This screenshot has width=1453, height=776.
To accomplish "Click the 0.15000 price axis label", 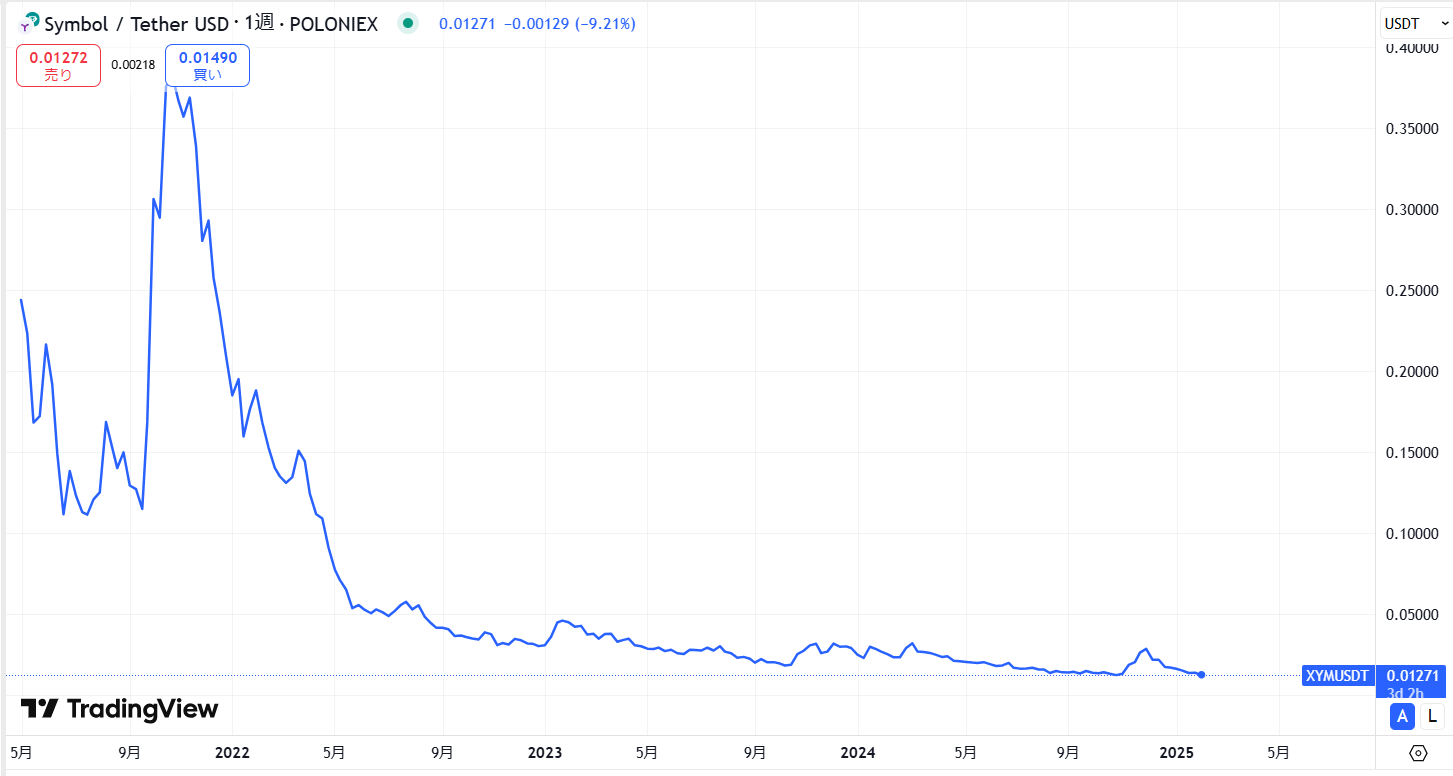I will (x=1411, y=452).
